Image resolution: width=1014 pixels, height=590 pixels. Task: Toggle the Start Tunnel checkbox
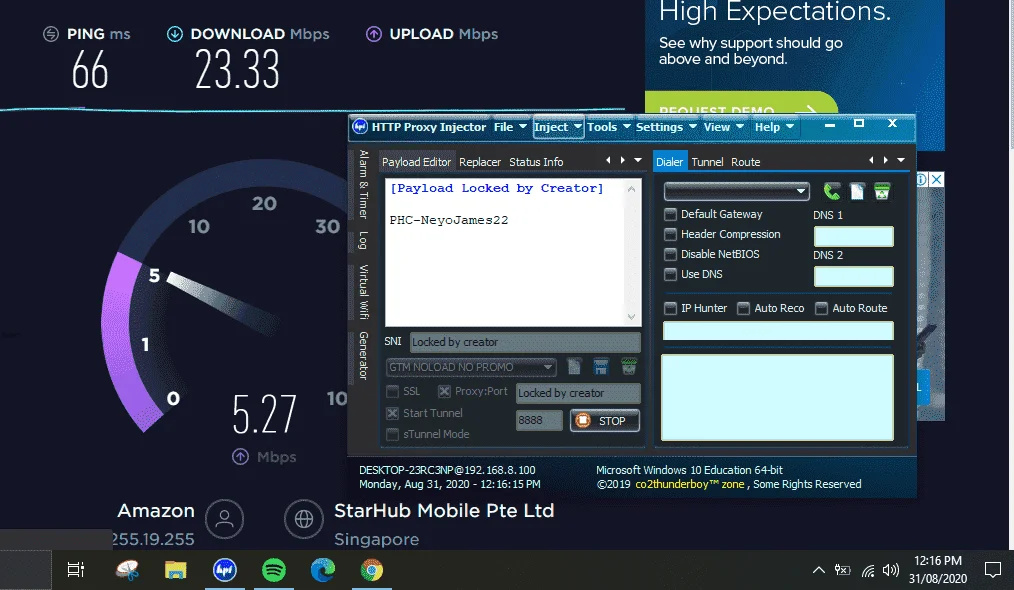[x=392, y=413]
